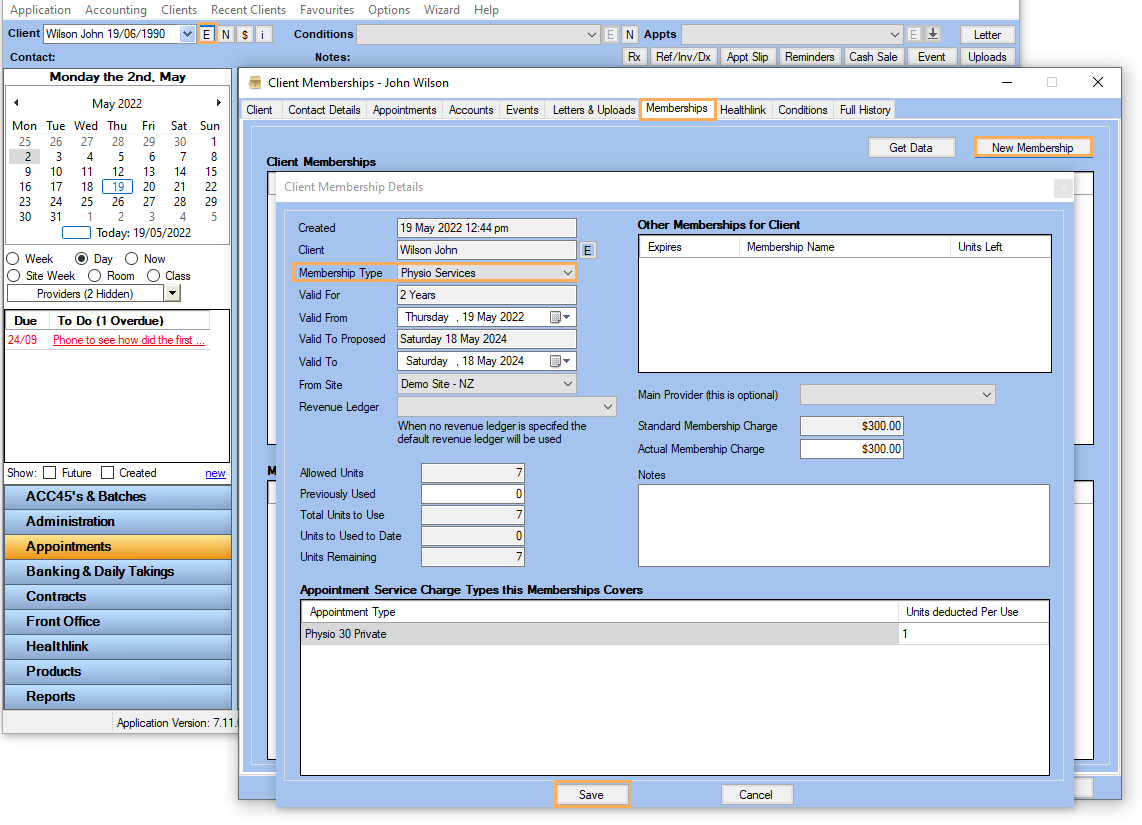This screenshot has width=1142, height=825.
Task: Click the client info 'i' icon
Action: pos(263,35)
